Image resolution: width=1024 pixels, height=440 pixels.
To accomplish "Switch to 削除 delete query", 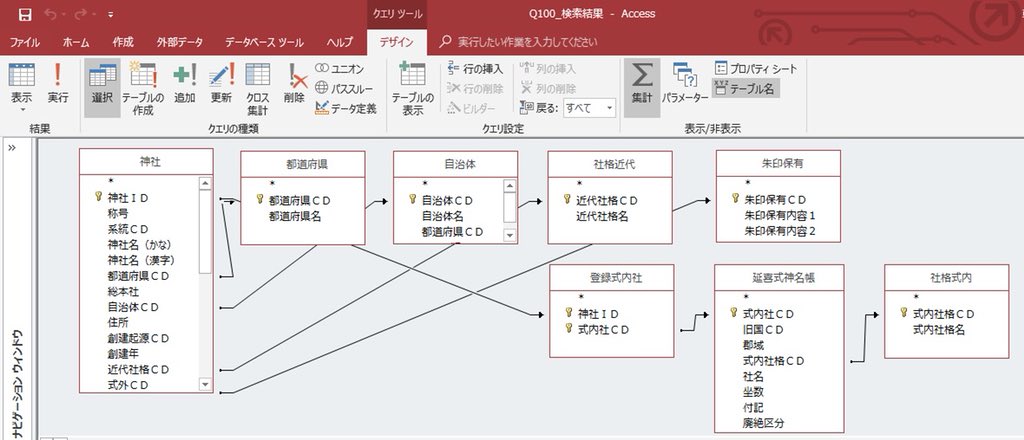I will pyautogui.click(x=295, y=84).
